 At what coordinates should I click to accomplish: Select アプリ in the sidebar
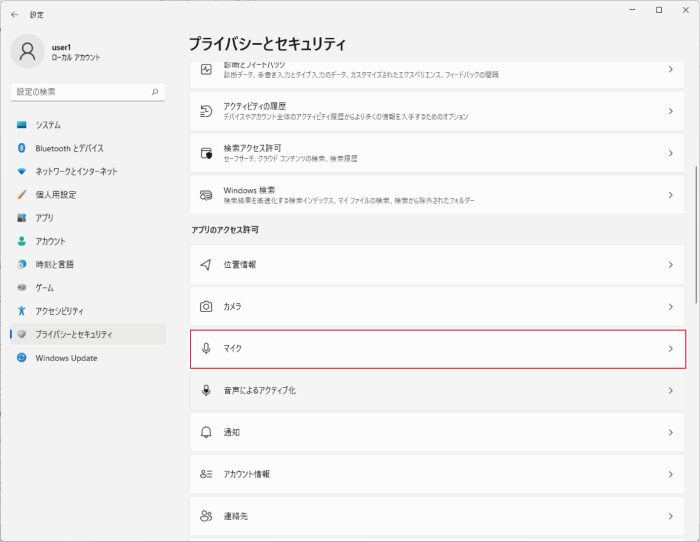pos(88,218)
